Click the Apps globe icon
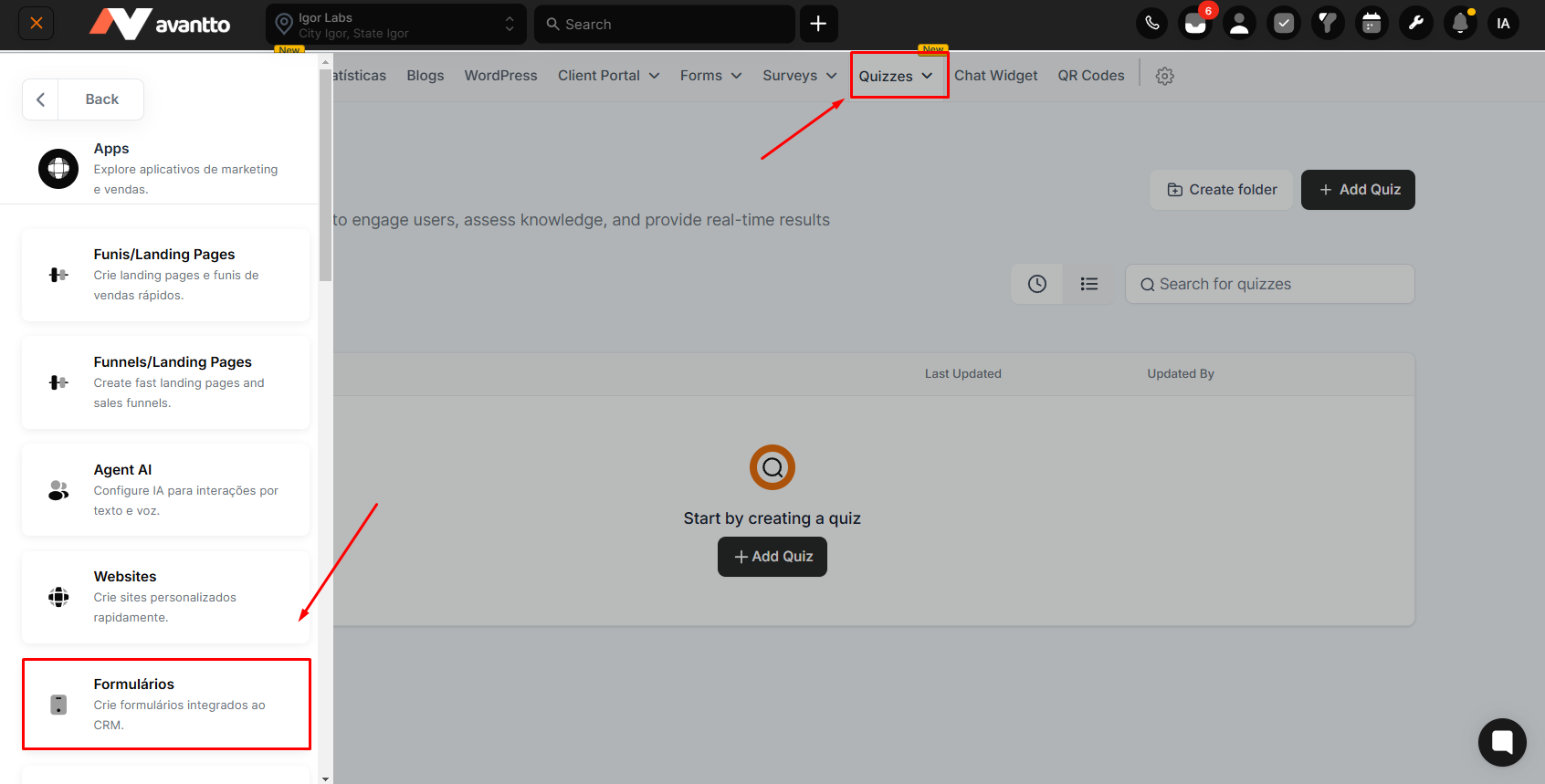The image size is (1545, 784). point(58,169)
